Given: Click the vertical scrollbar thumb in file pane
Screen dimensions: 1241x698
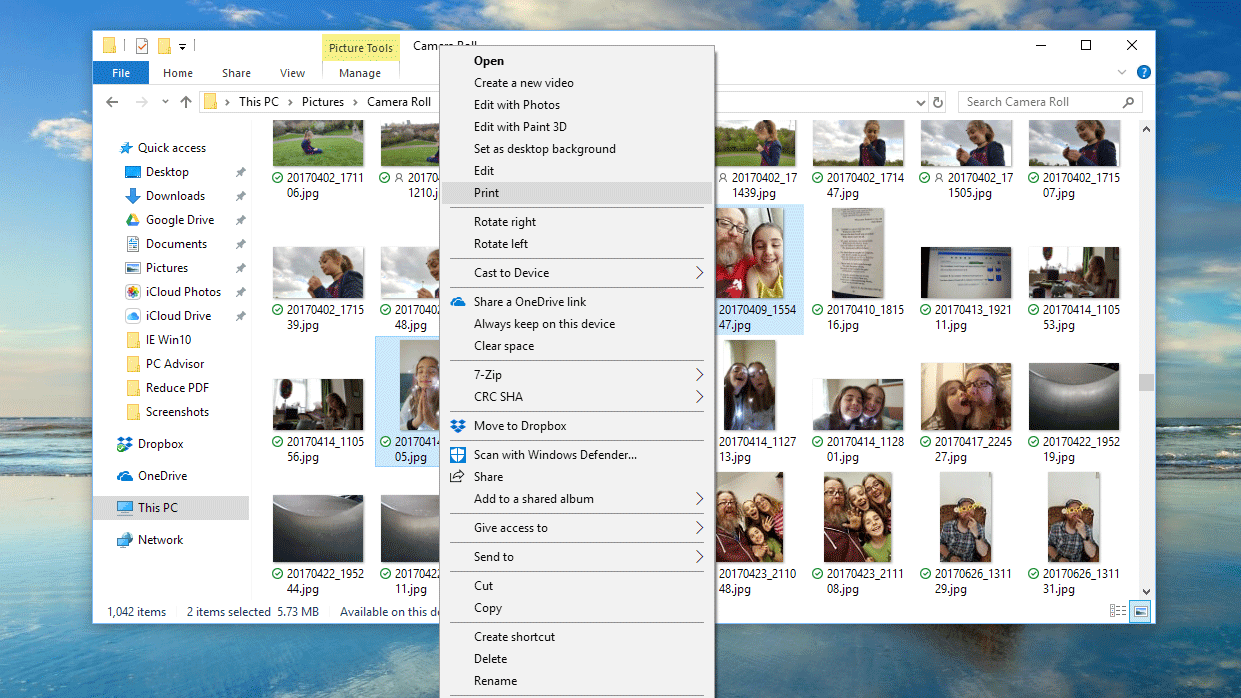Looking at the screenshot, I should click(x=1147, y=382).
